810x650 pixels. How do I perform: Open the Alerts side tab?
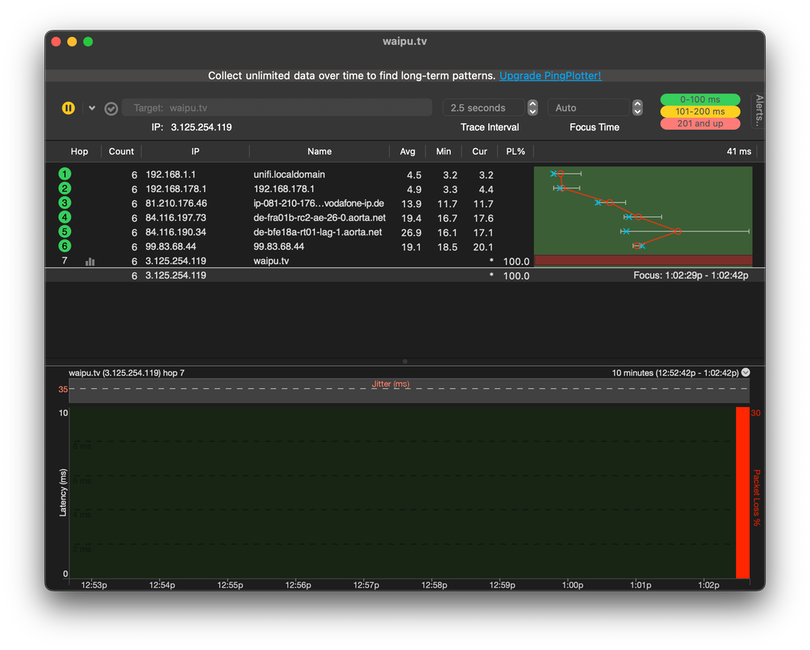(758, 110)
